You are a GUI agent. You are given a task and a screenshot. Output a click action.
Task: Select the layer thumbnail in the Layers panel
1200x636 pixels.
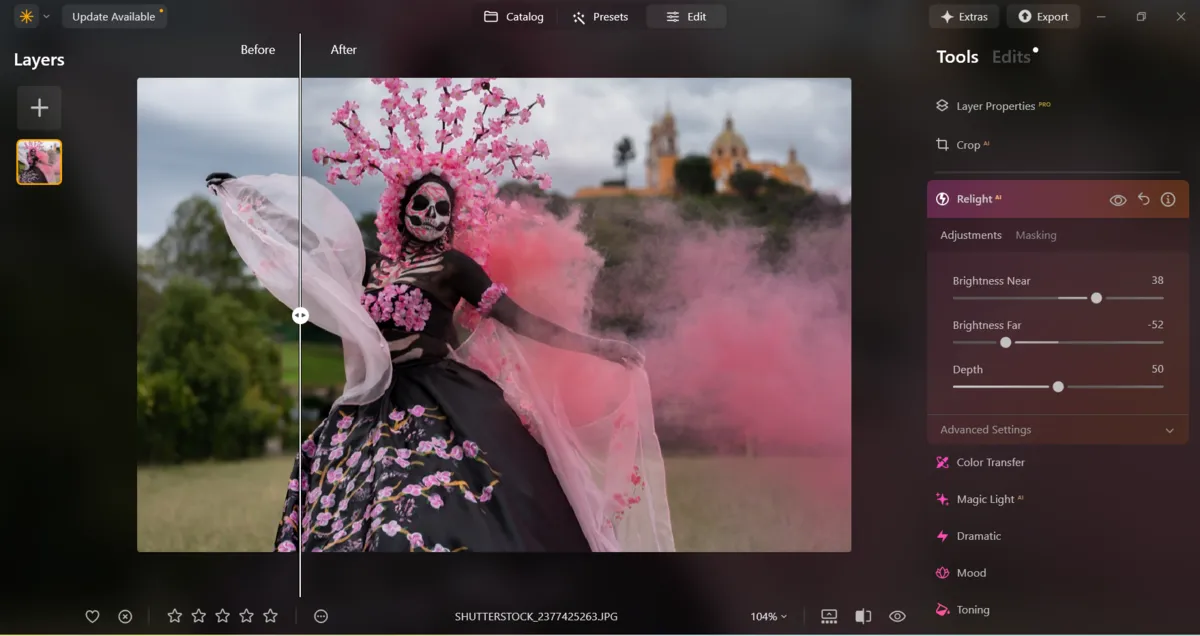point(39,161)
